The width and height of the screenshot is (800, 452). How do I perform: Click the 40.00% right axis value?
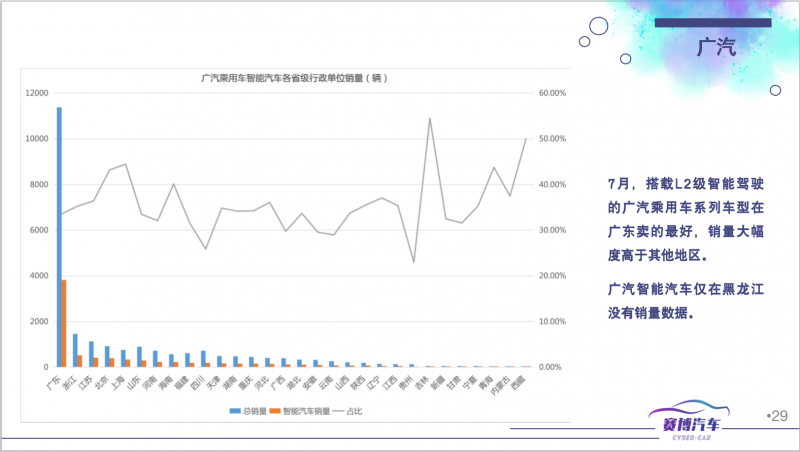coord(553,184)
